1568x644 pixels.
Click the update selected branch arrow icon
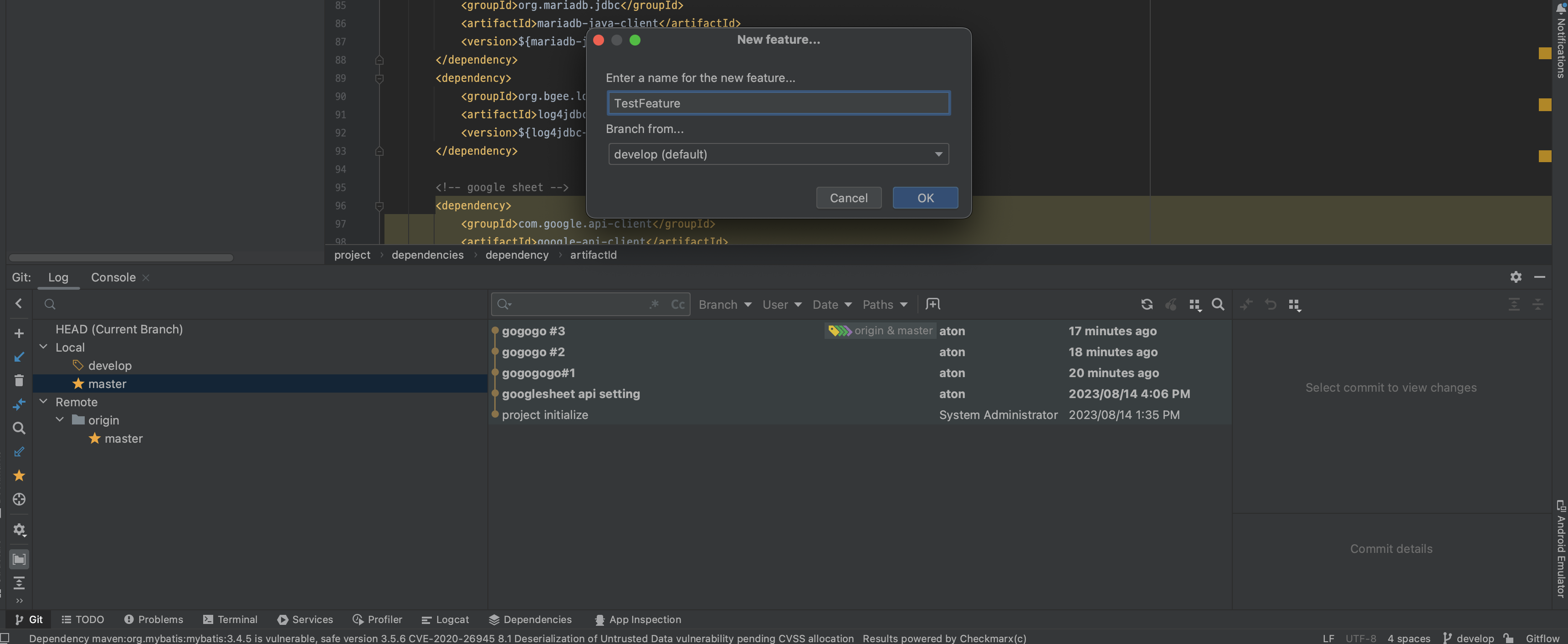[19, 358]
